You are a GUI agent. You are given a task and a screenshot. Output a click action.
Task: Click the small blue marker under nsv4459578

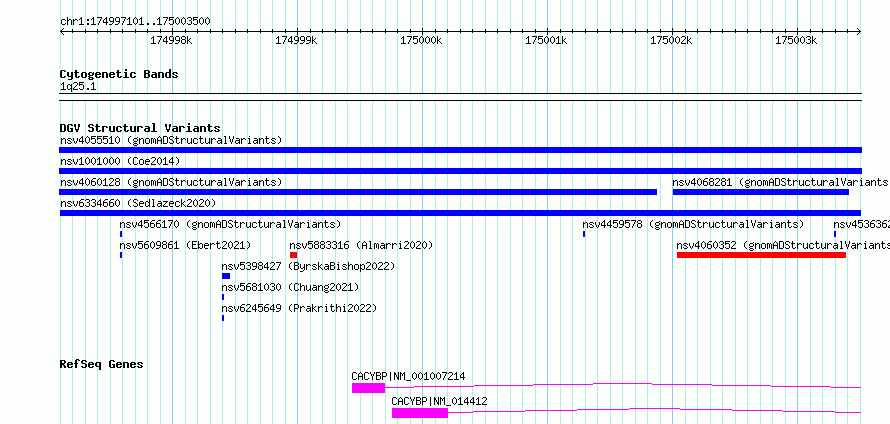(584, 234)
